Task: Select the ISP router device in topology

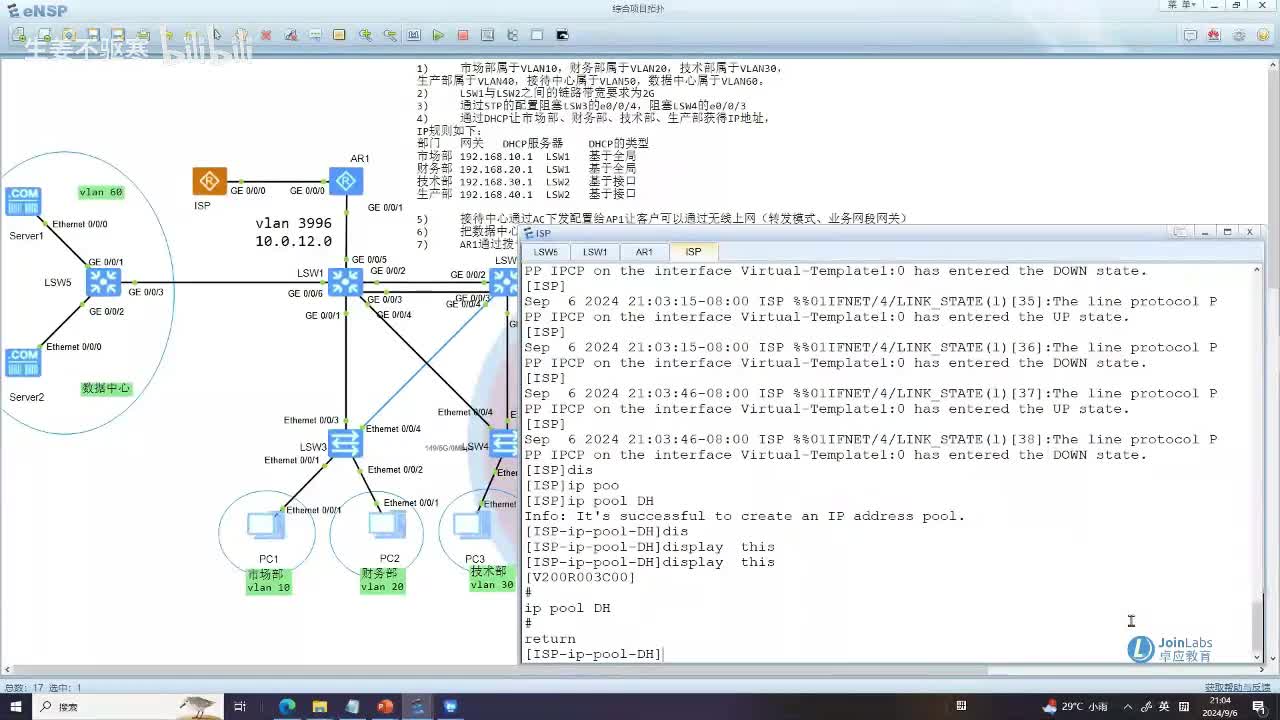Action: [210, 181]
